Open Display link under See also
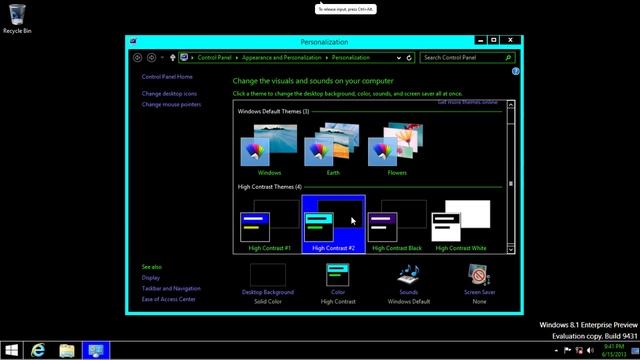The width and height of the screenshot is (640, 360). (151, 278)
